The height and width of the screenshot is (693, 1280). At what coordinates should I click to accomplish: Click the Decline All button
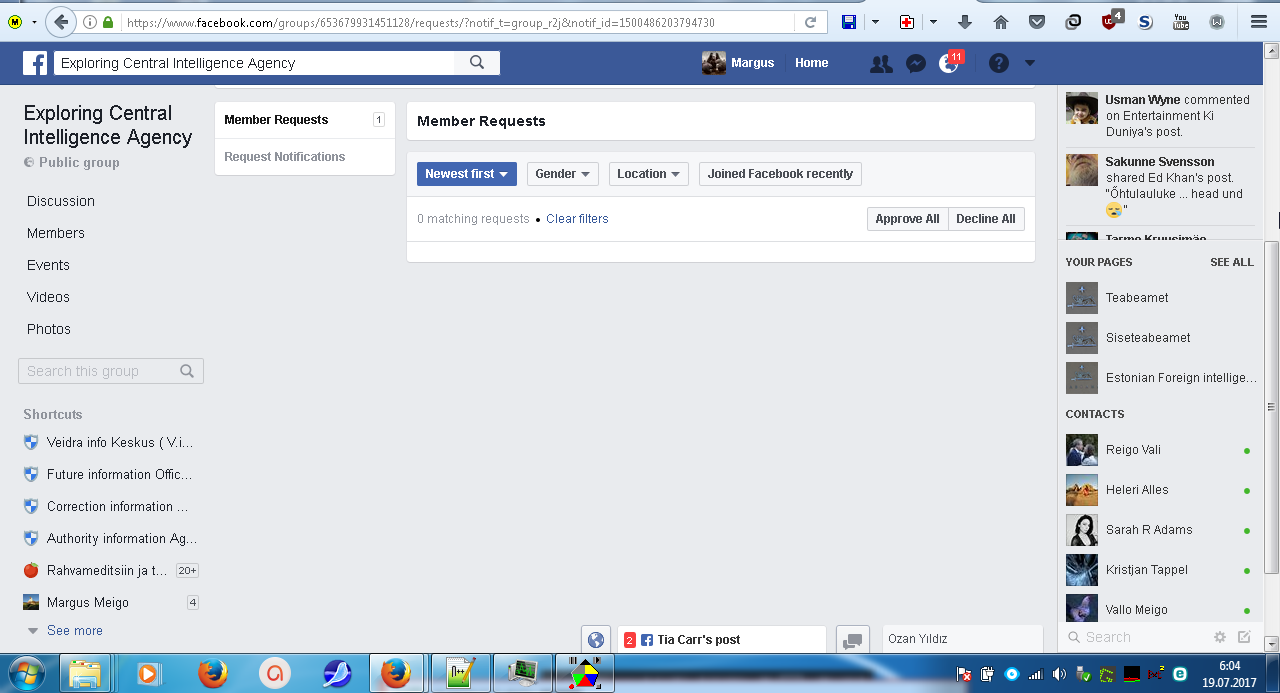(x=985, y=219)
